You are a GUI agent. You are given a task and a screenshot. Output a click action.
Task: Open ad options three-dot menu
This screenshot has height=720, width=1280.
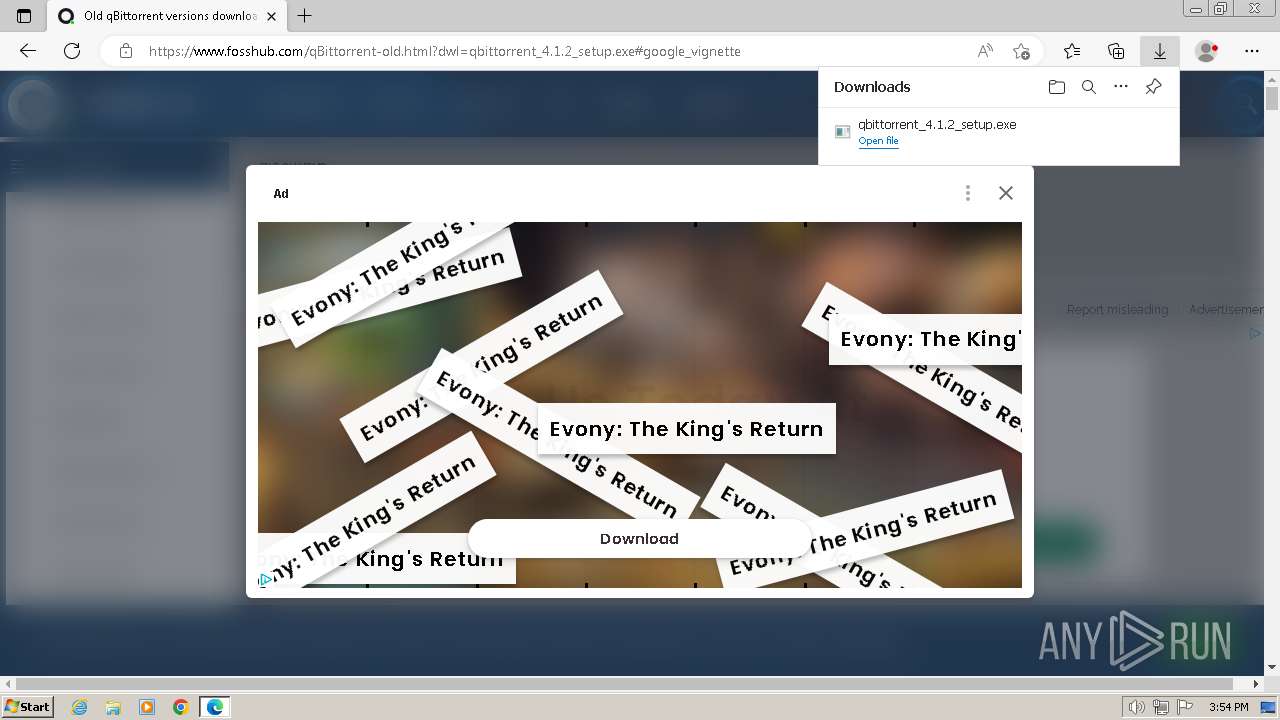click(967, 193)
